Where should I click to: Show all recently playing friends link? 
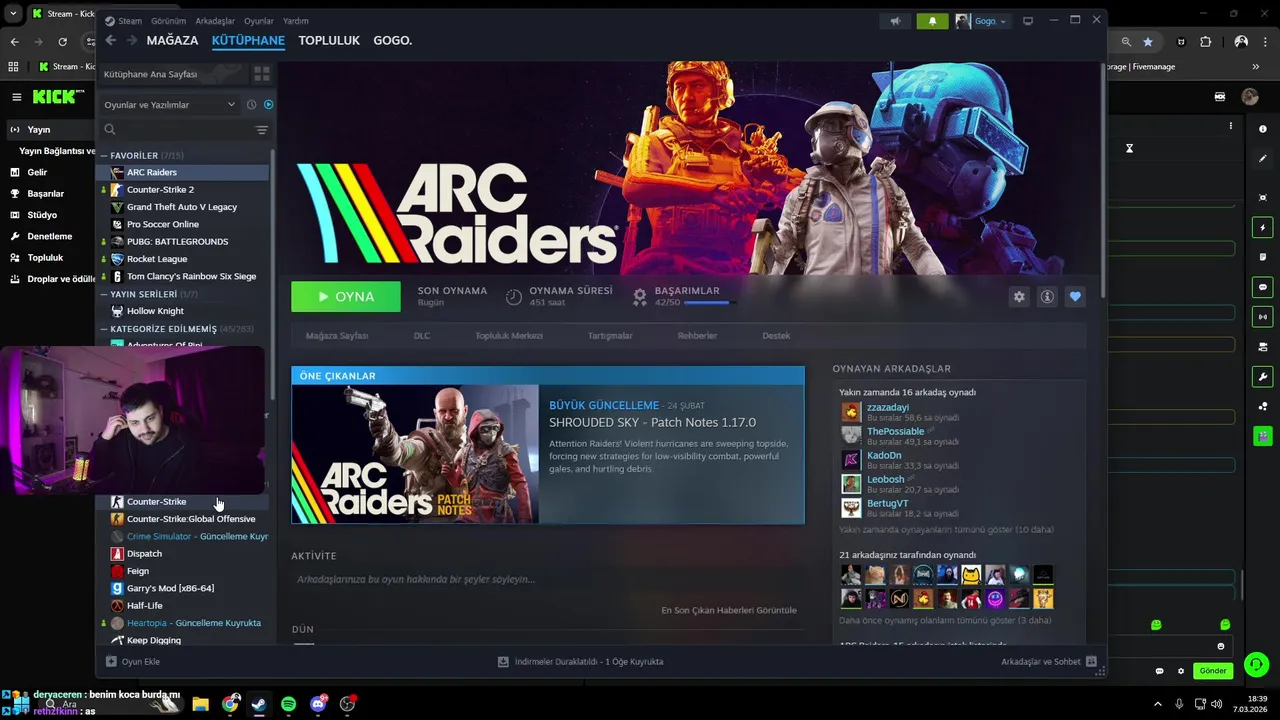(946, 530)
